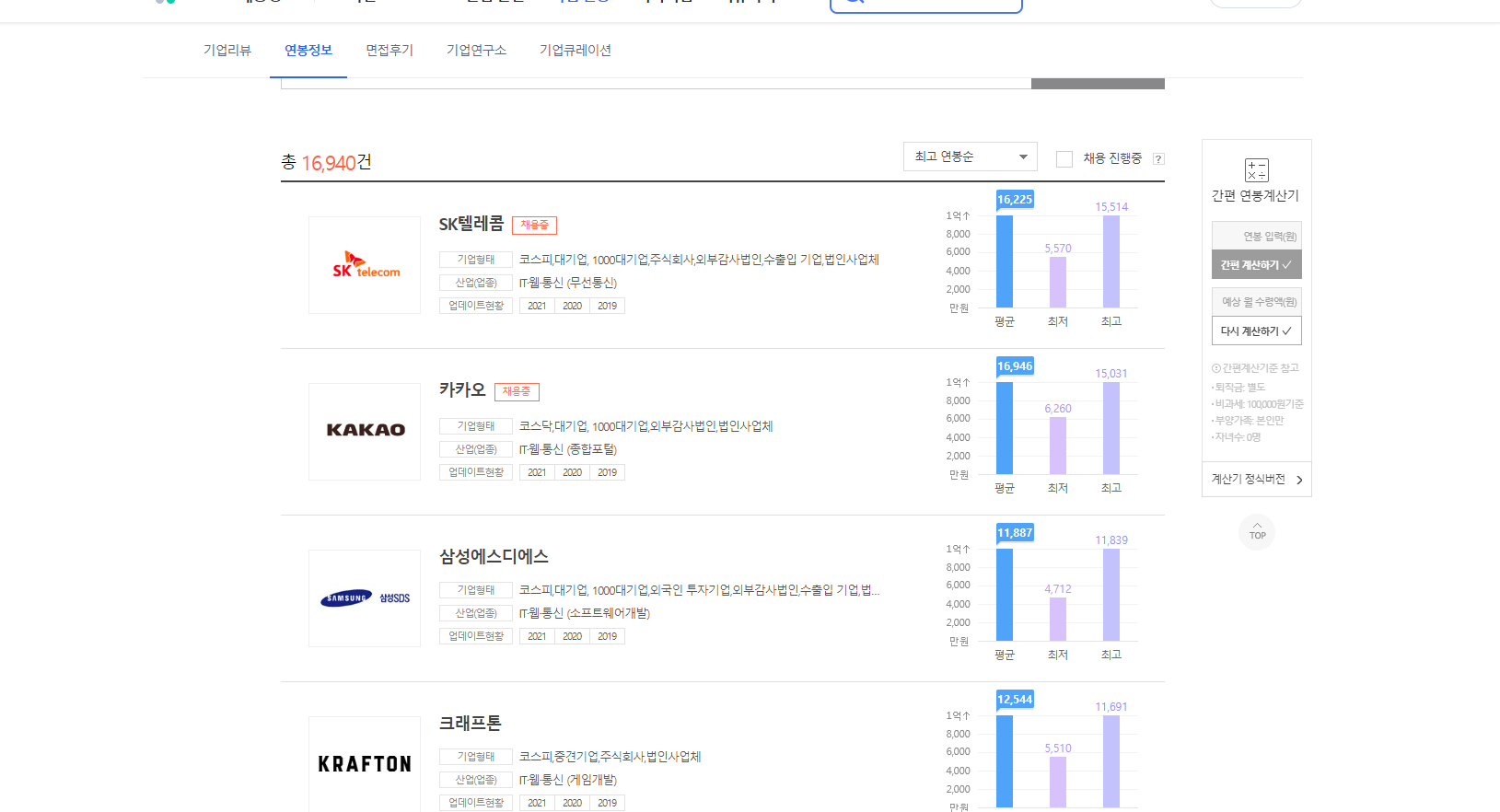This screenshot has width=1500, height=812.
Task: Open the 크래프톤 company name link
Action: point(471,724)
